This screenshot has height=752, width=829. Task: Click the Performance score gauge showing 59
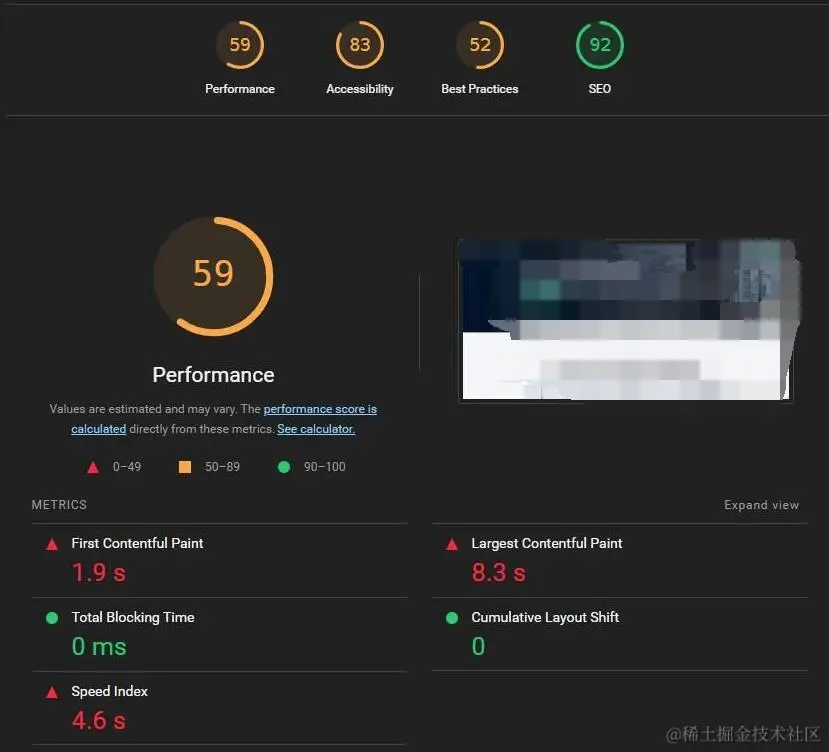240,45
